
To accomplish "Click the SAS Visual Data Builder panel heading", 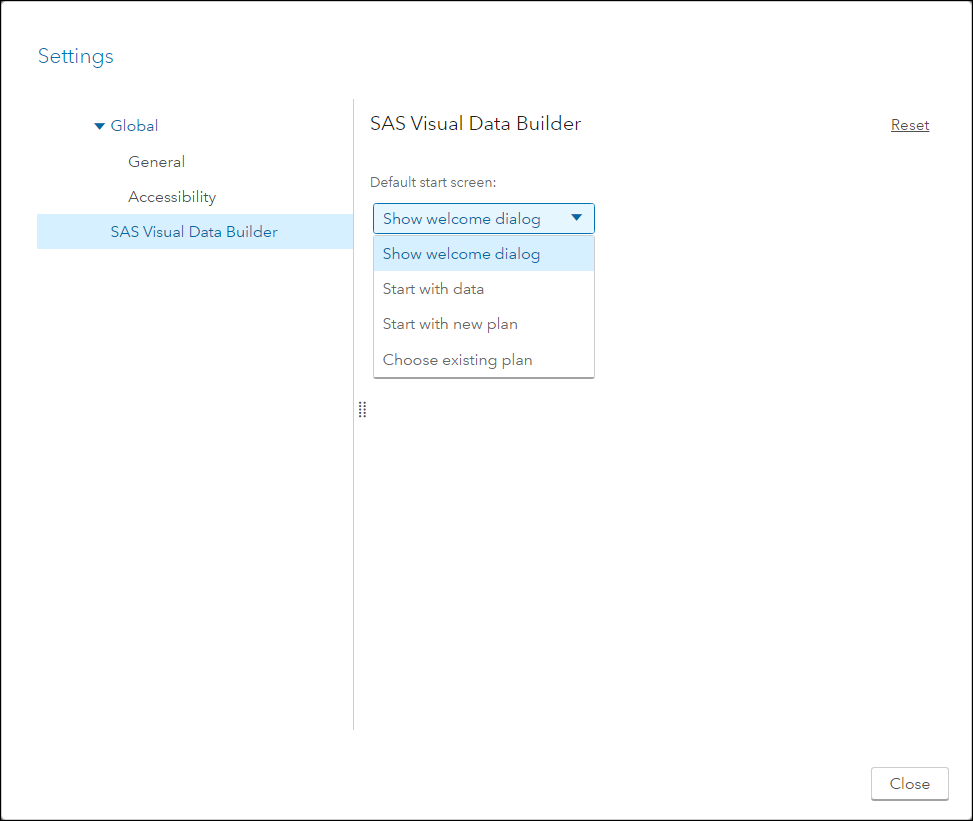I will (475, 124).
